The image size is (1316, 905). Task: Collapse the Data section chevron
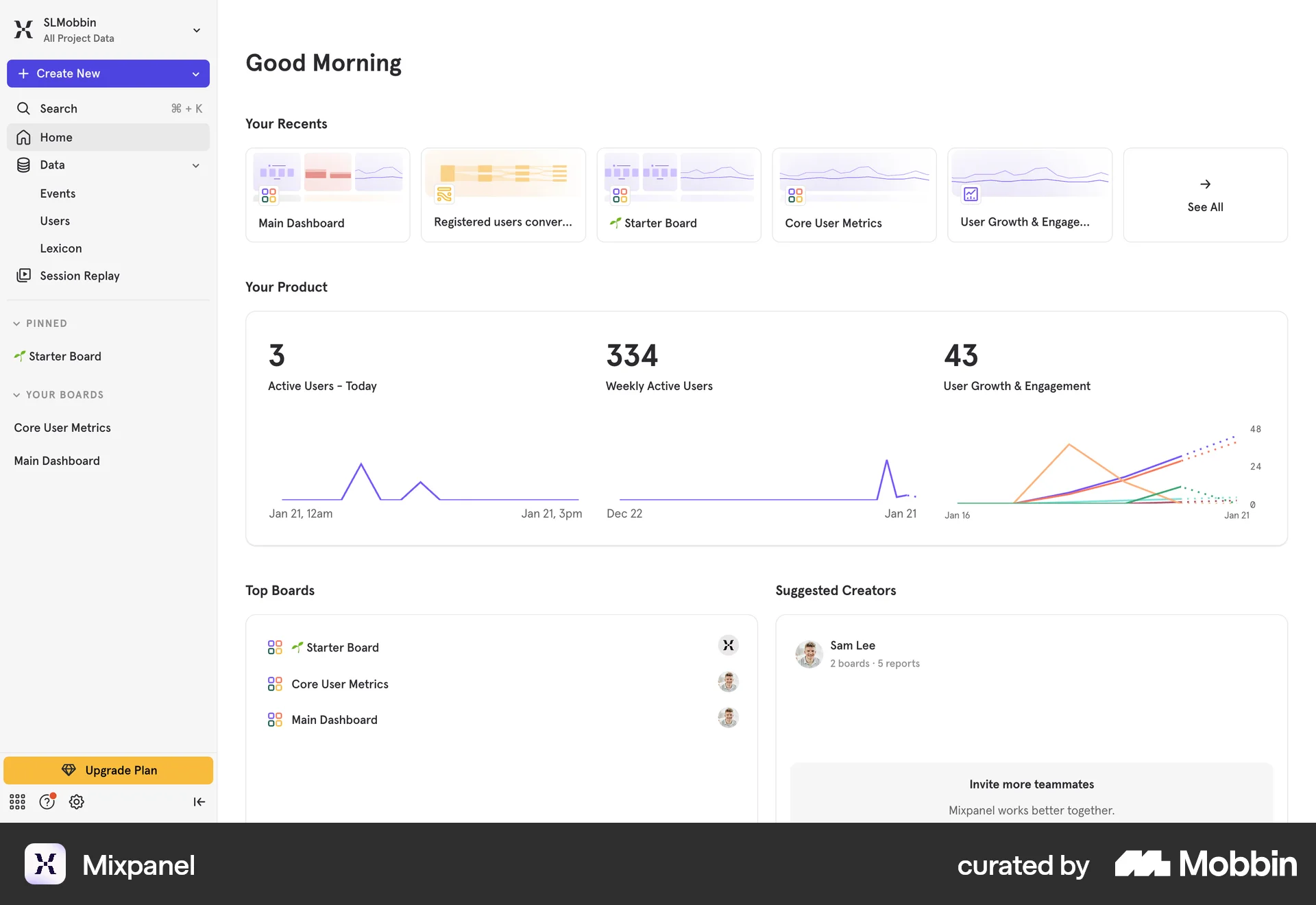tap(196, 165)
